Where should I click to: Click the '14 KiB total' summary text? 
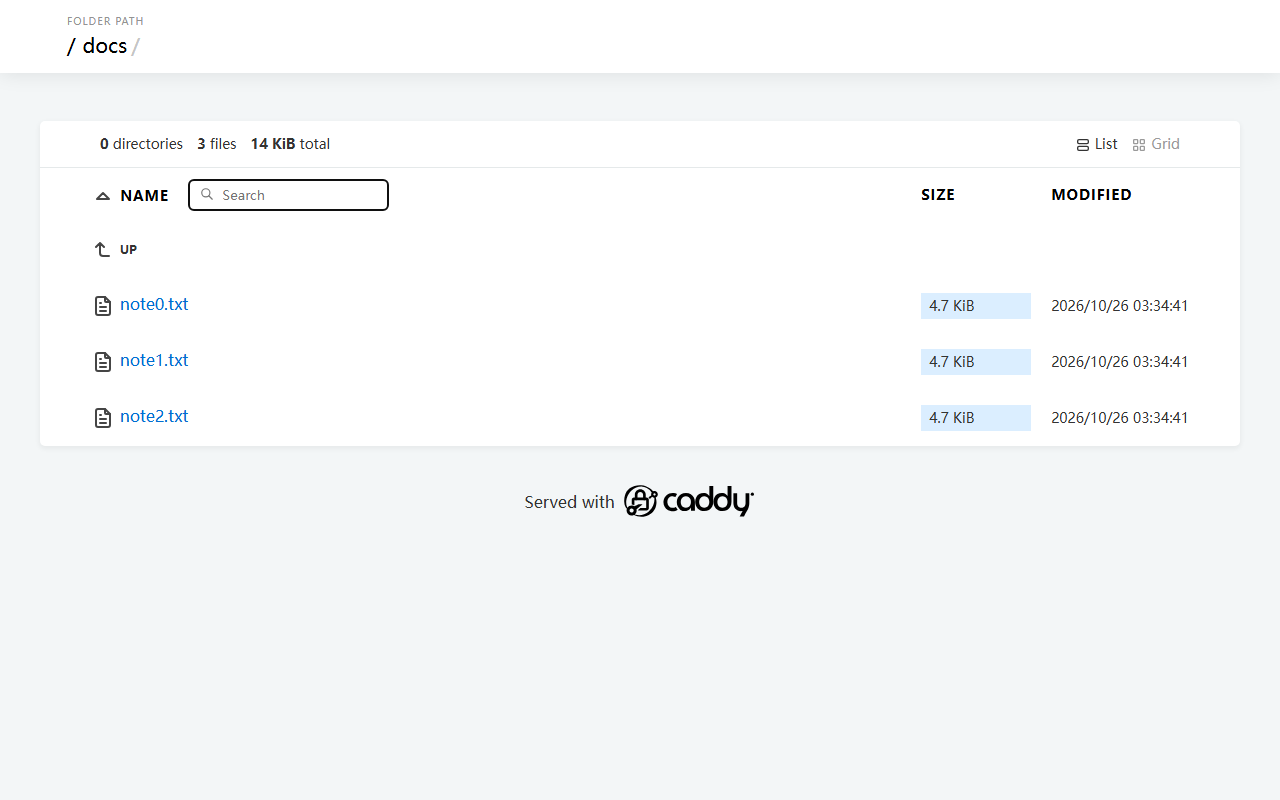click(290, 144)
